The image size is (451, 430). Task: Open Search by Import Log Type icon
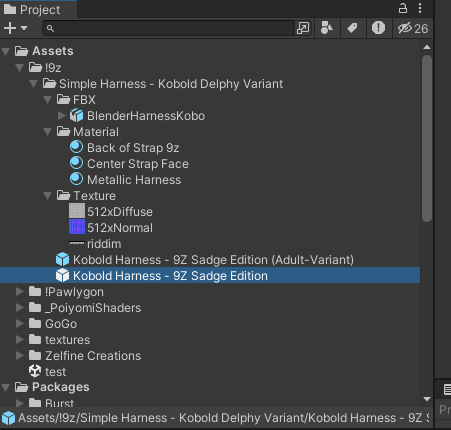378,28
